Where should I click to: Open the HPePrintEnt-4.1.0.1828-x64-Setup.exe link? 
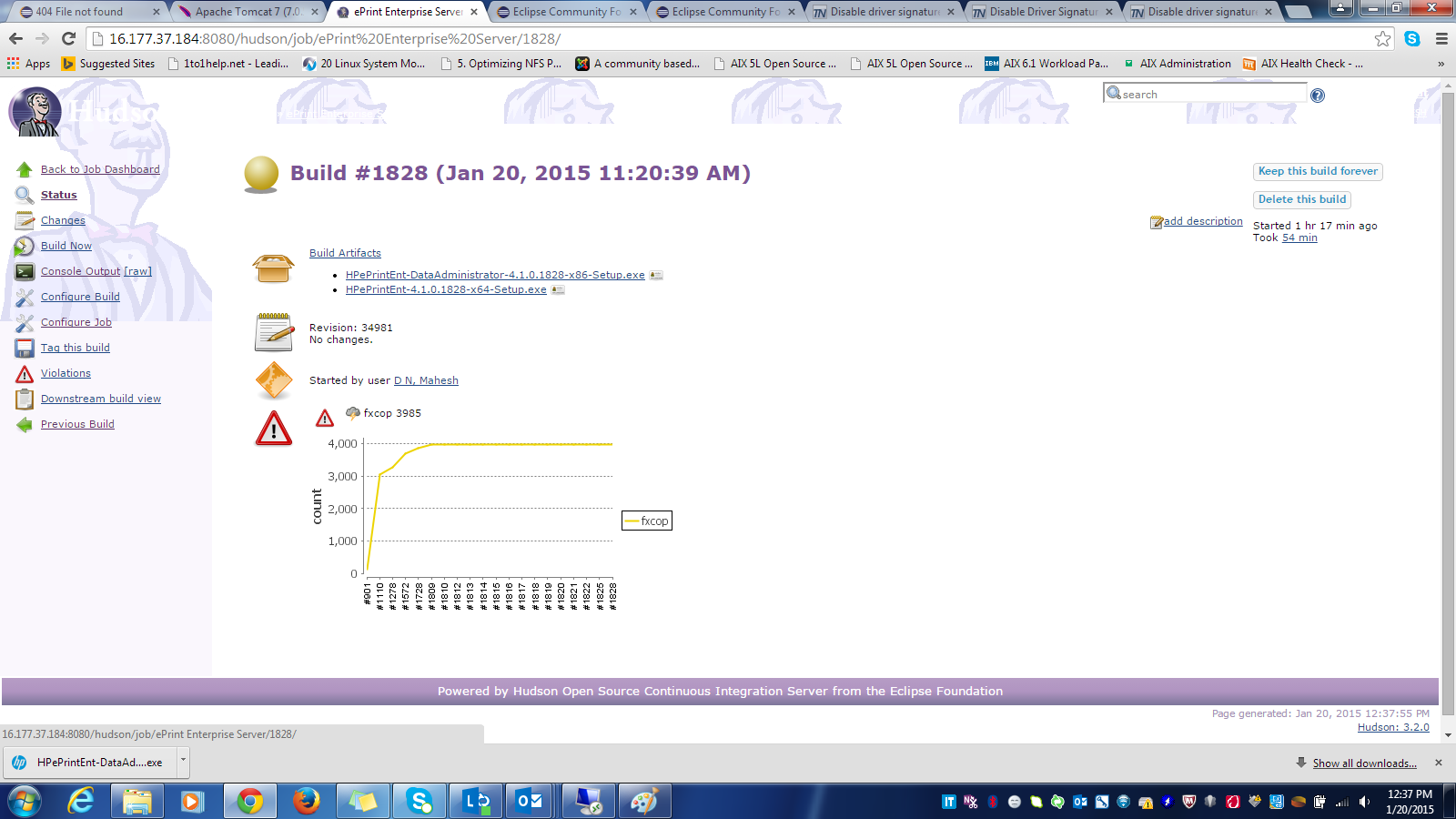click(446, 289)
